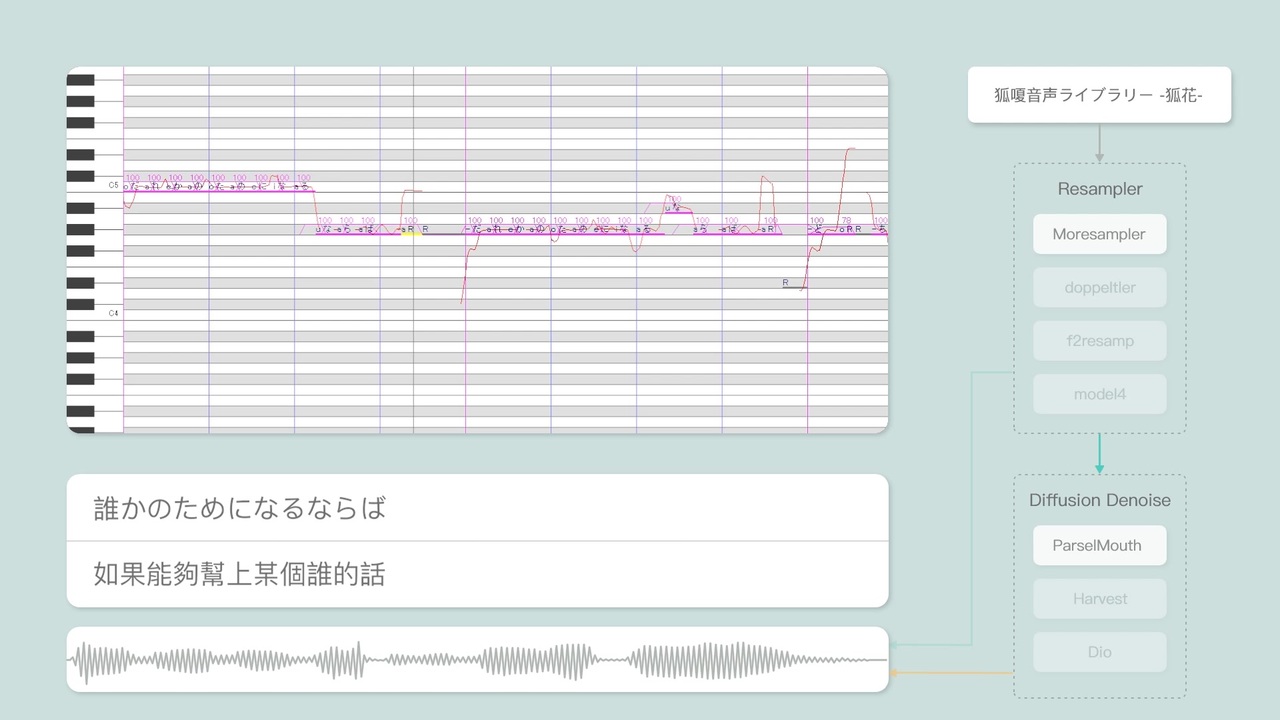Click the green arrow between Resampler and Denoise
This screenshot has width=1280, height=720.
1099,454
